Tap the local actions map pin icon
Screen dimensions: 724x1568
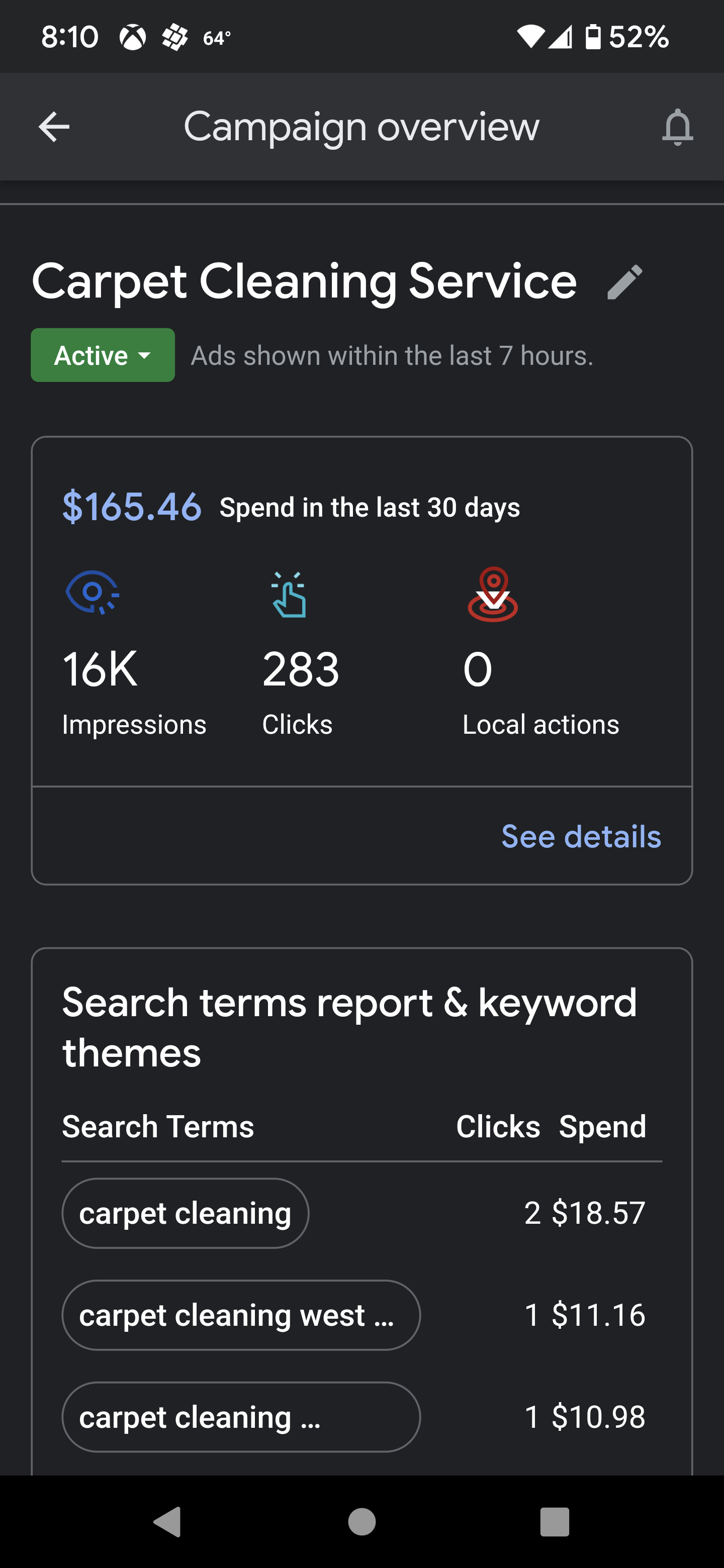pos(493,595)
